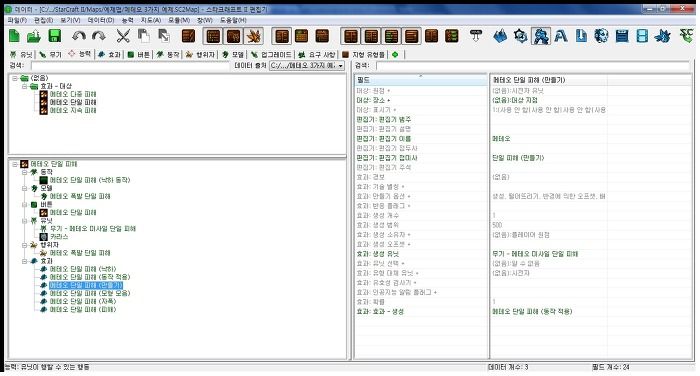Collapse the 유닛 branch in lower tree
Image resolution: width=700 pixels, height=376 pixels.
pyautogui.click(x=25, y=221)
